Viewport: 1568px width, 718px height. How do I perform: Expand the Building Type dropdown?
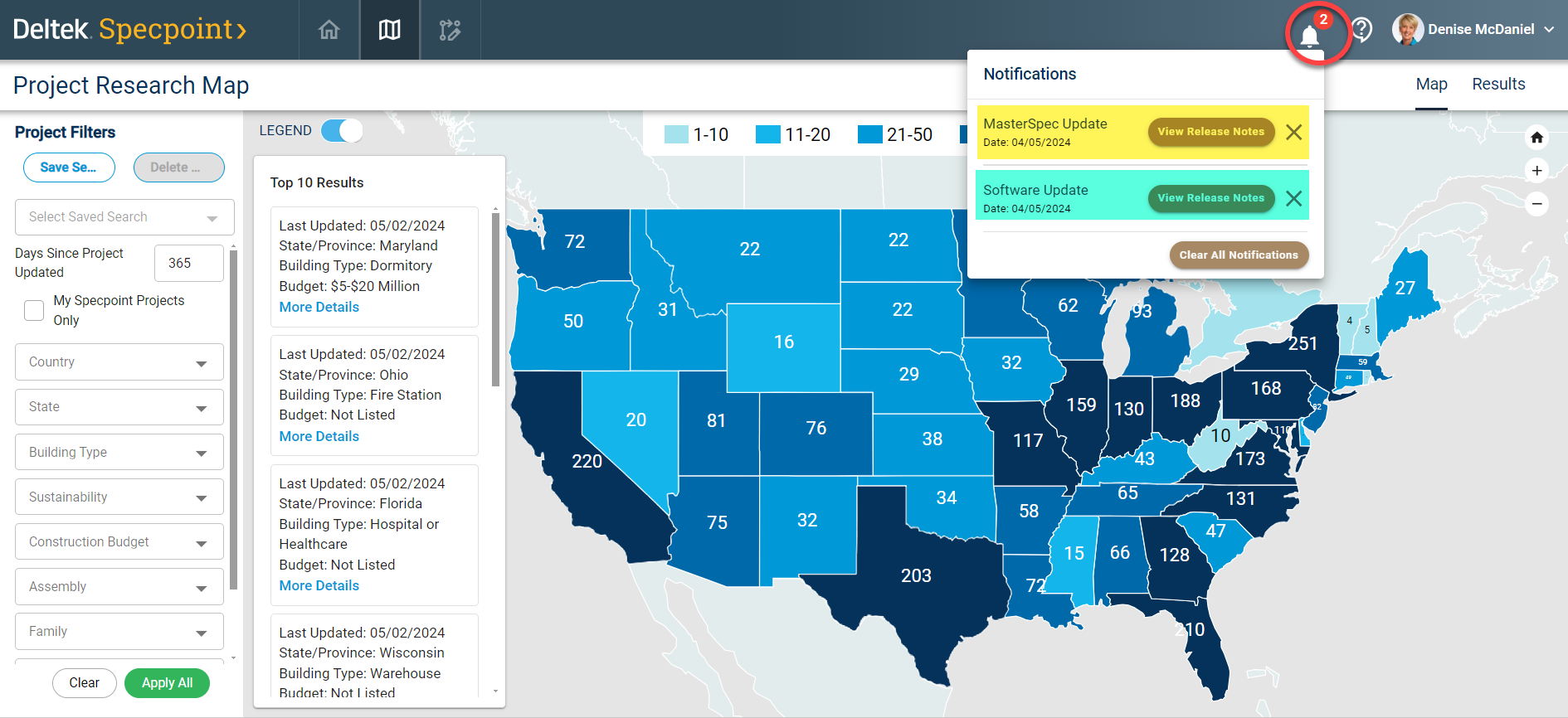(119, 453)
